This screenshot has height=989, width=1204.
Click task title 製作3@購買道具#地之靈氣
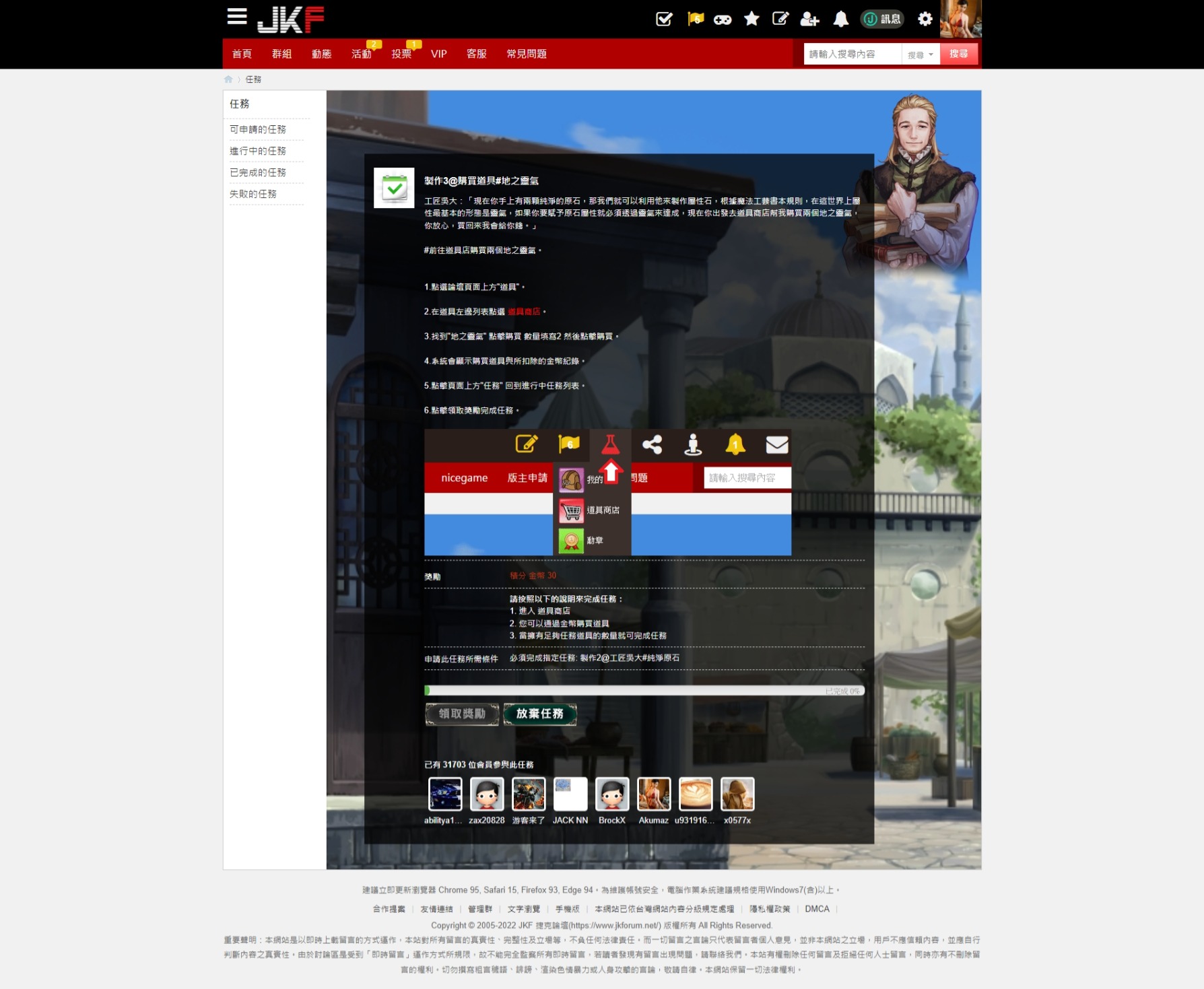[x=481, y=180]
